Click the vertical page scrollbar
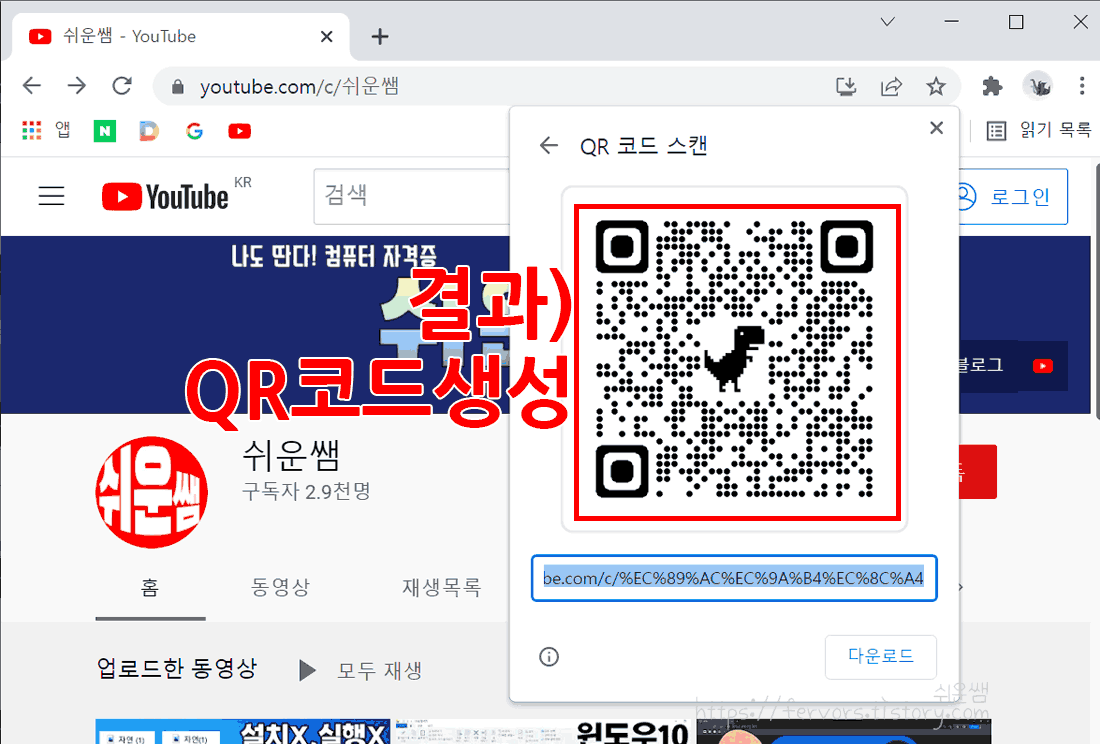 click(x=1096, y=291)
